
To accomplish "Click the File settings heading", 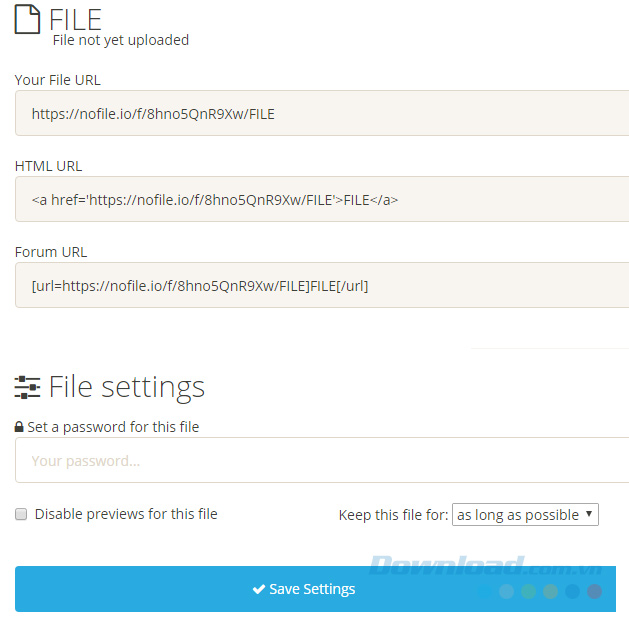I will pyautogui.click(x=127, y=387).
